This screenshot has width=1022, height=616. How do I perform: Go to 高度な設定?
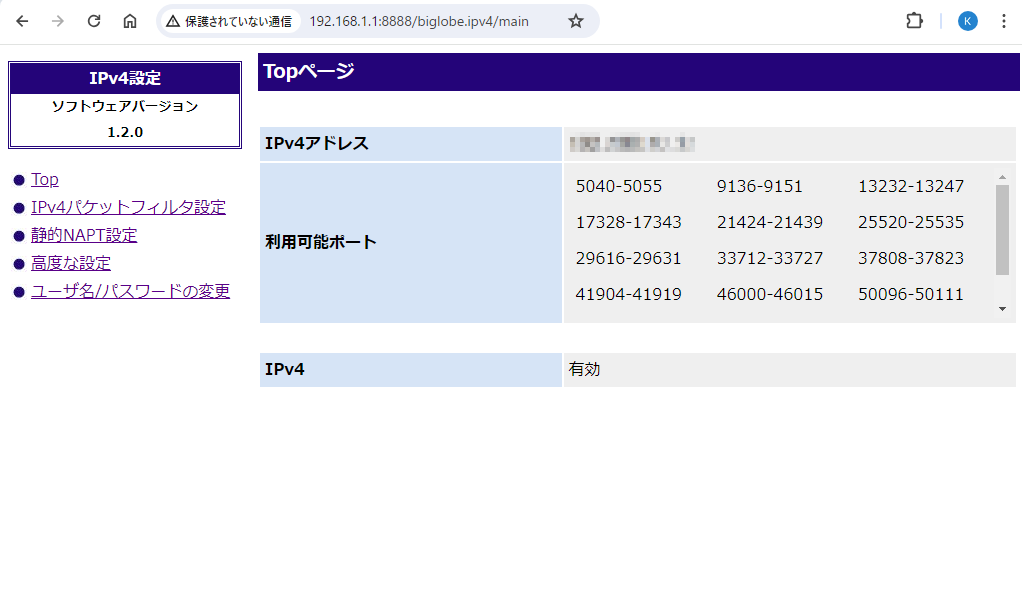pos(71,264)
